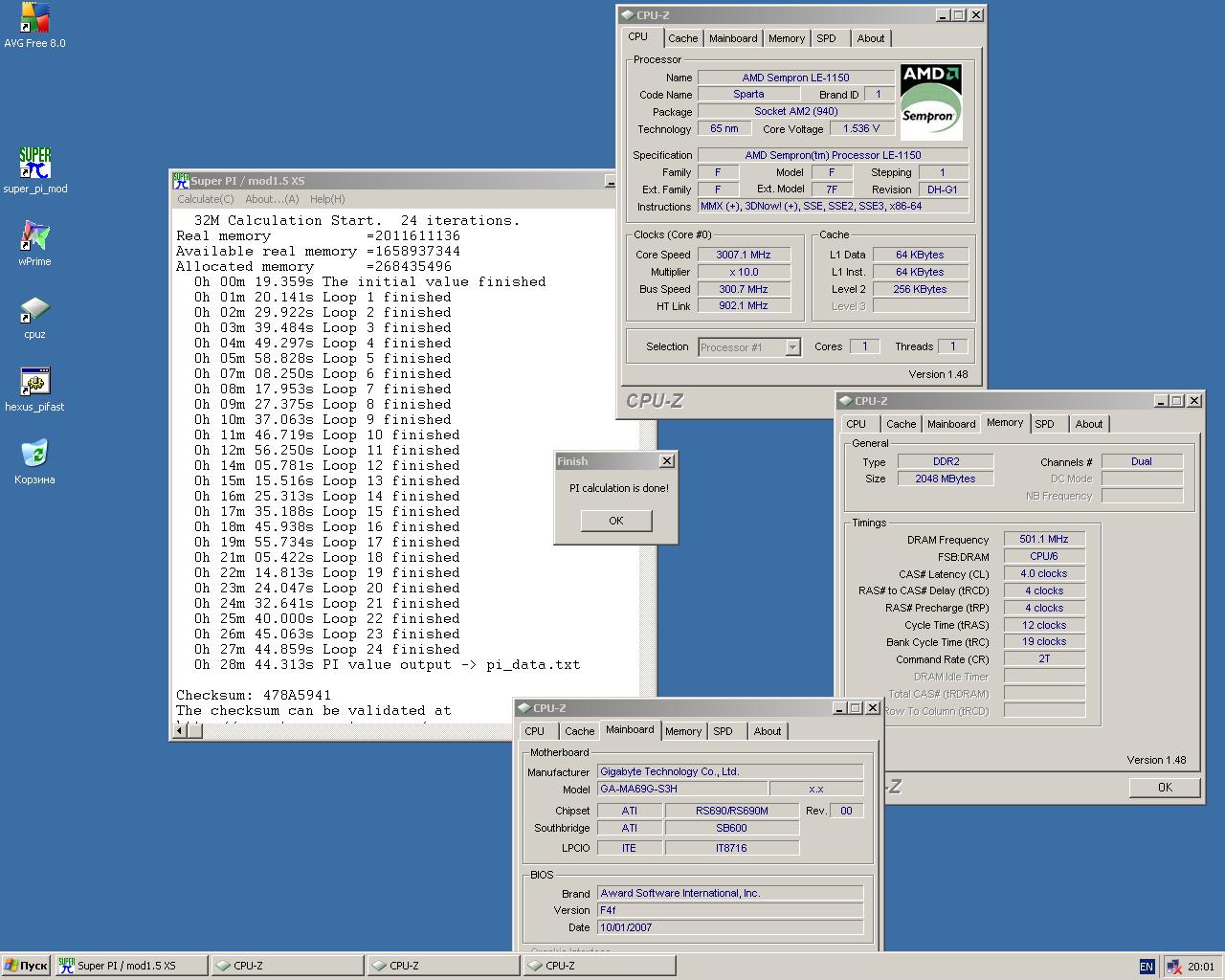The height and width of the screenshot is (980, 1225).
Task: Select Mainboard tab in Memory CPU-Z window
Action: point(951,424)
